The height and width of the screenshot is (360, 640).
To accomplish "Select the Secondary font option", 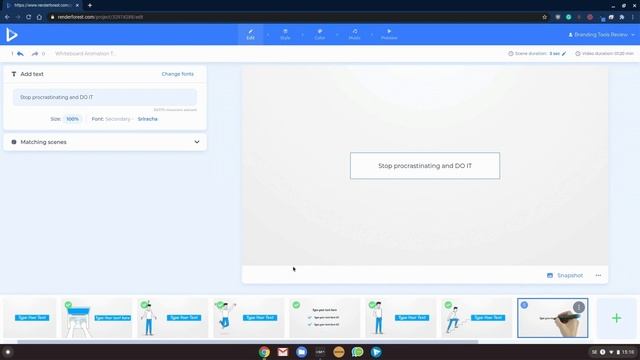I will tap(118, 119).
